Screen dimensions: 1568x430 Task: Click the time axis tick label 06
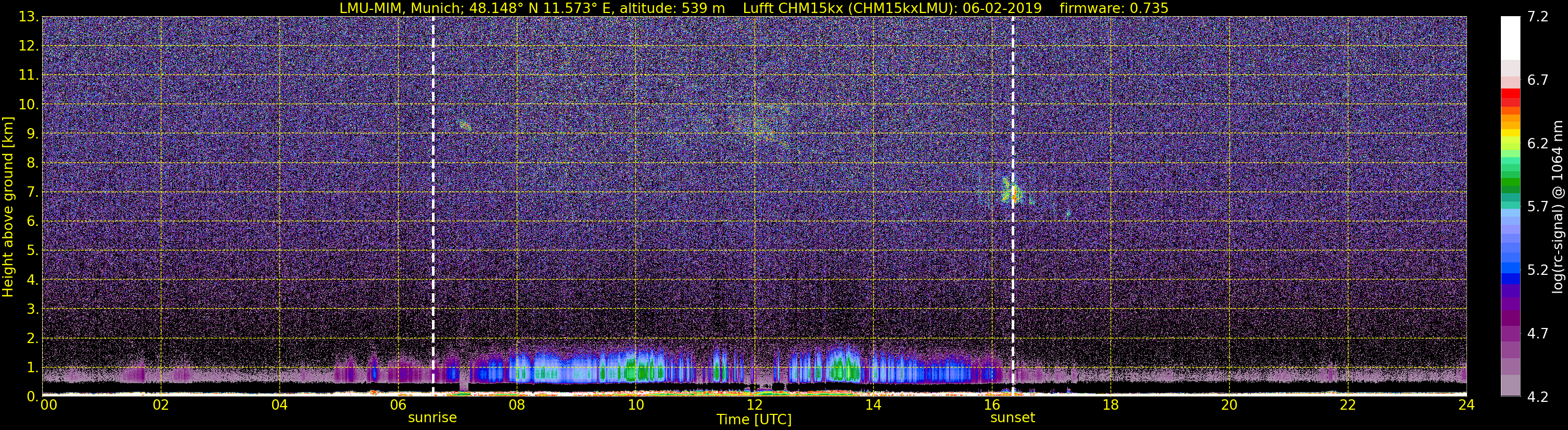(398, 405)
